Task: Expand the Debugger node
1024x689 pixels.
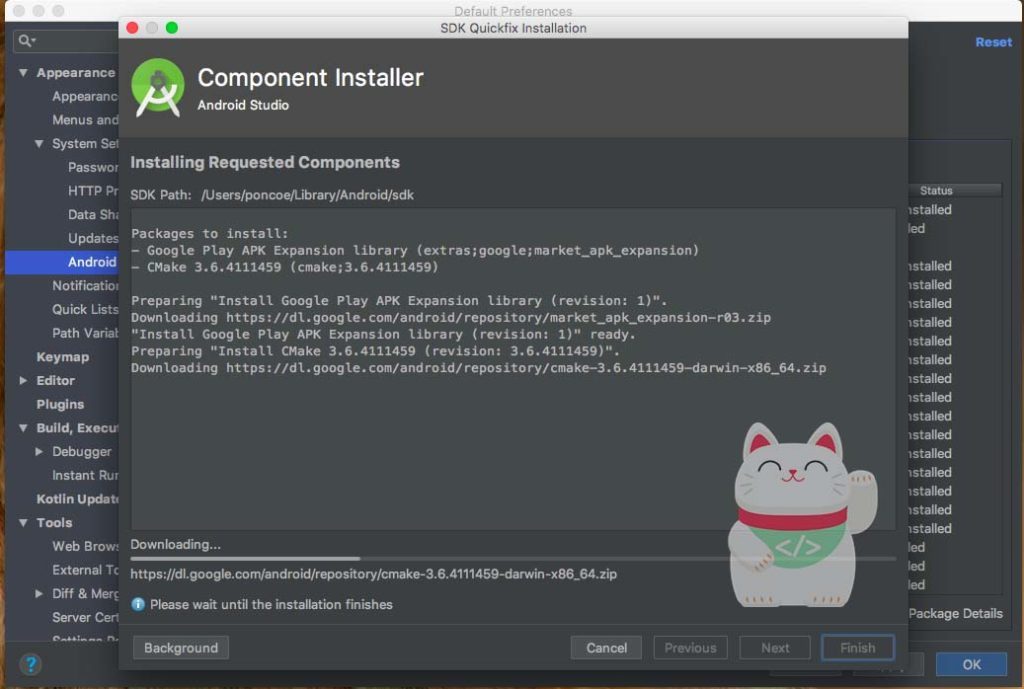Action: [39, 451]
